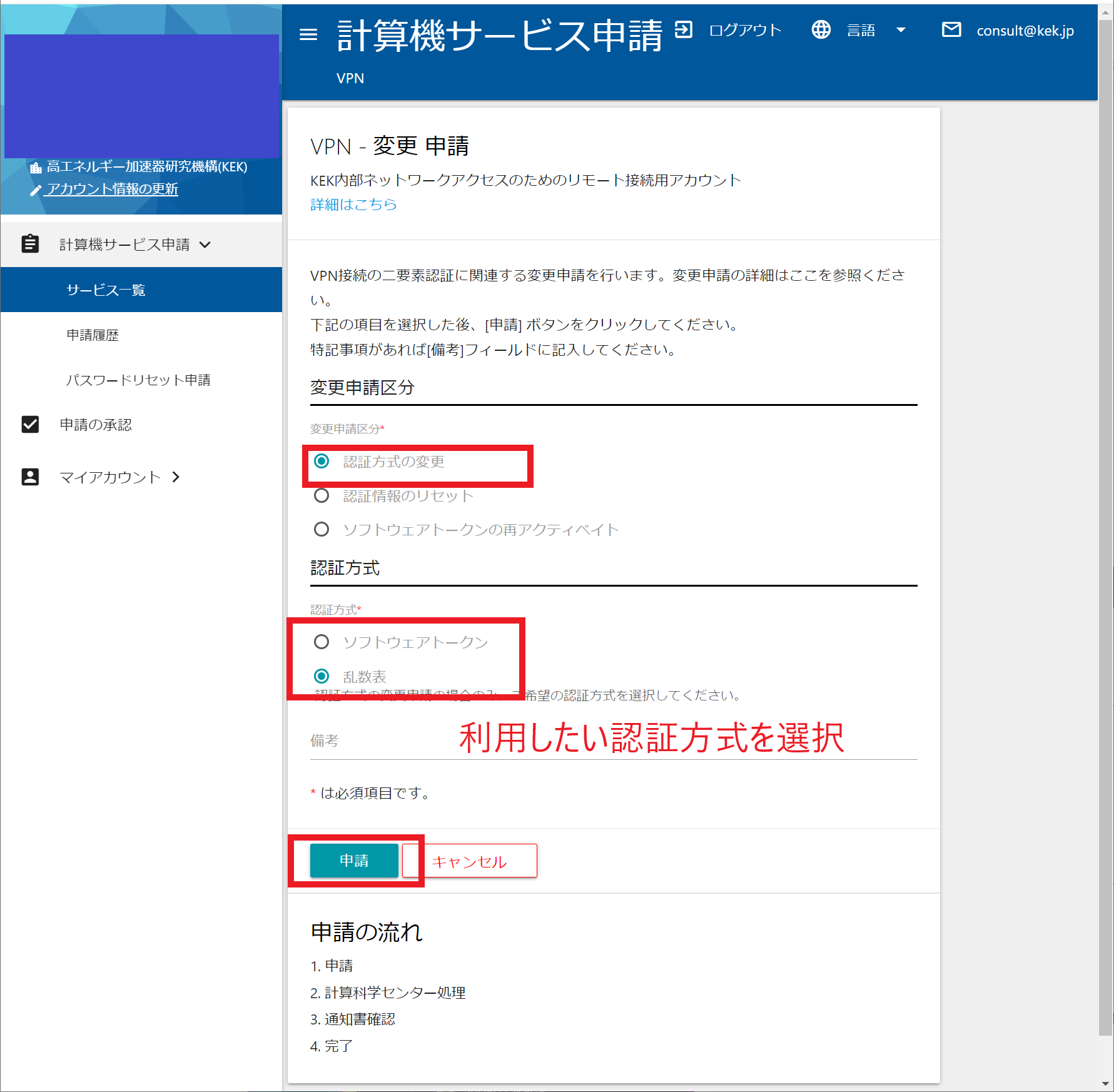Click the clipboard icon for 計算機サービス申請
1114x1092 pixels.
click(x=30, y=244)
